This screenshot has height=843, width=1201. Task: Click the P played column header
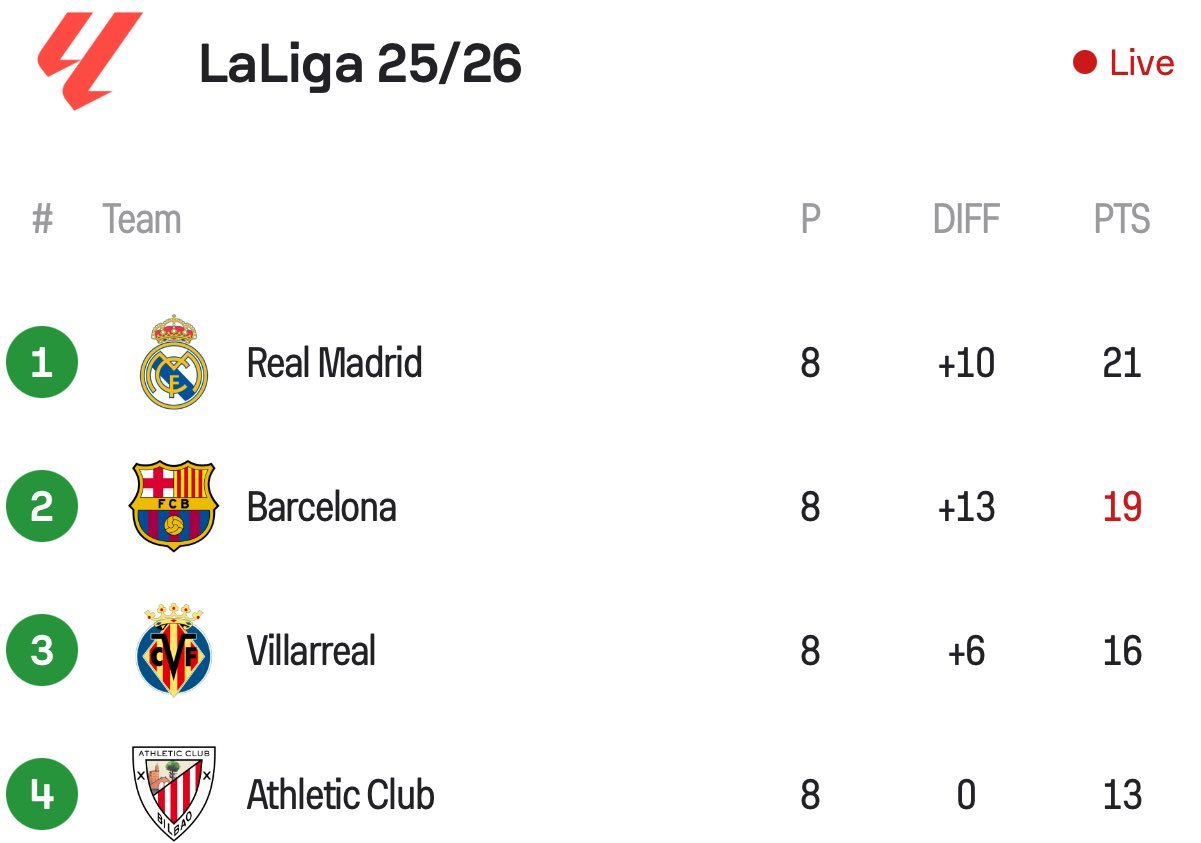pos(811,219)
